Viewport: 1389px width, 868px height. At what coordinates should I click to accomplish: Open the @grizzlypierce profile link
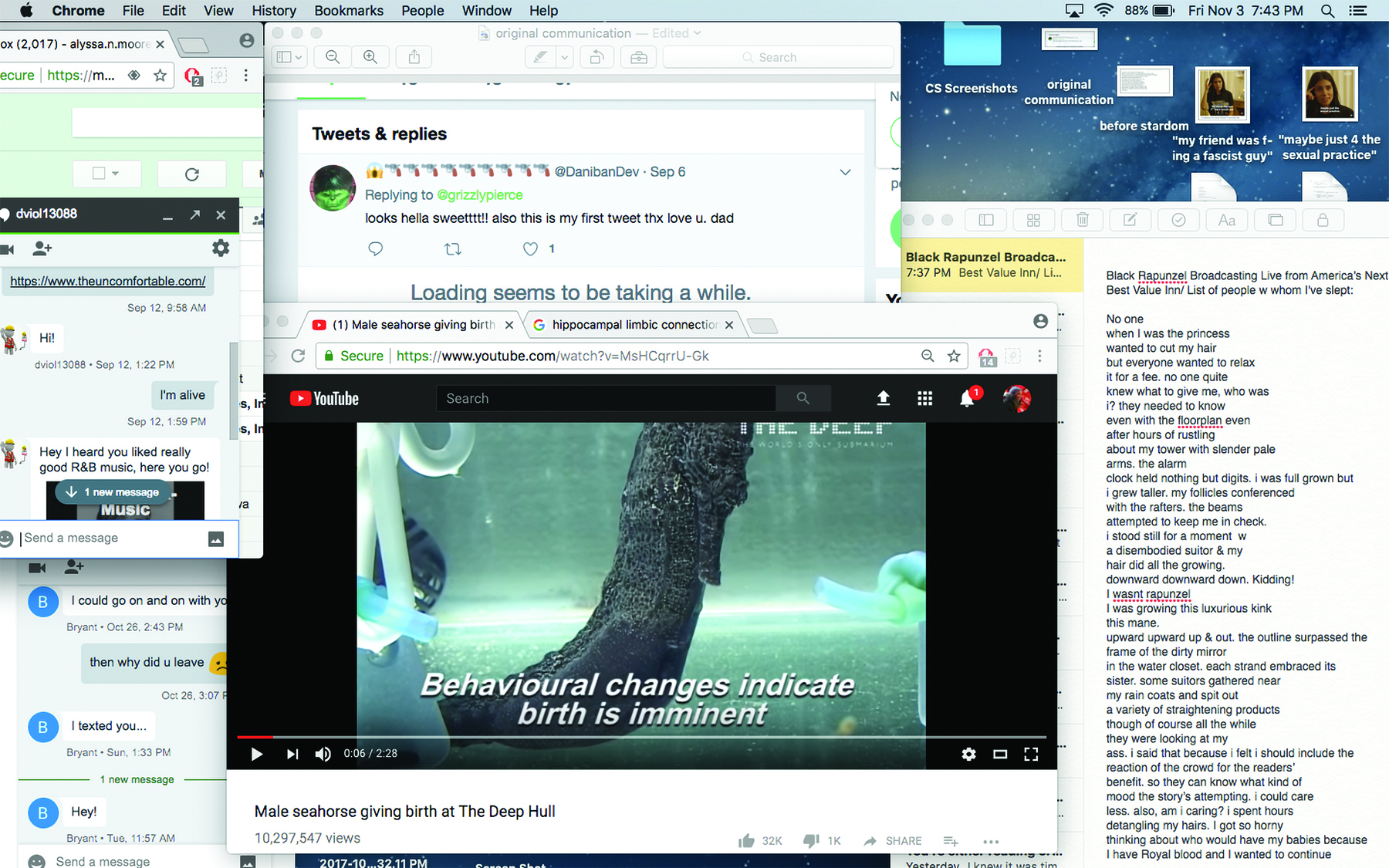click(480, 195)
